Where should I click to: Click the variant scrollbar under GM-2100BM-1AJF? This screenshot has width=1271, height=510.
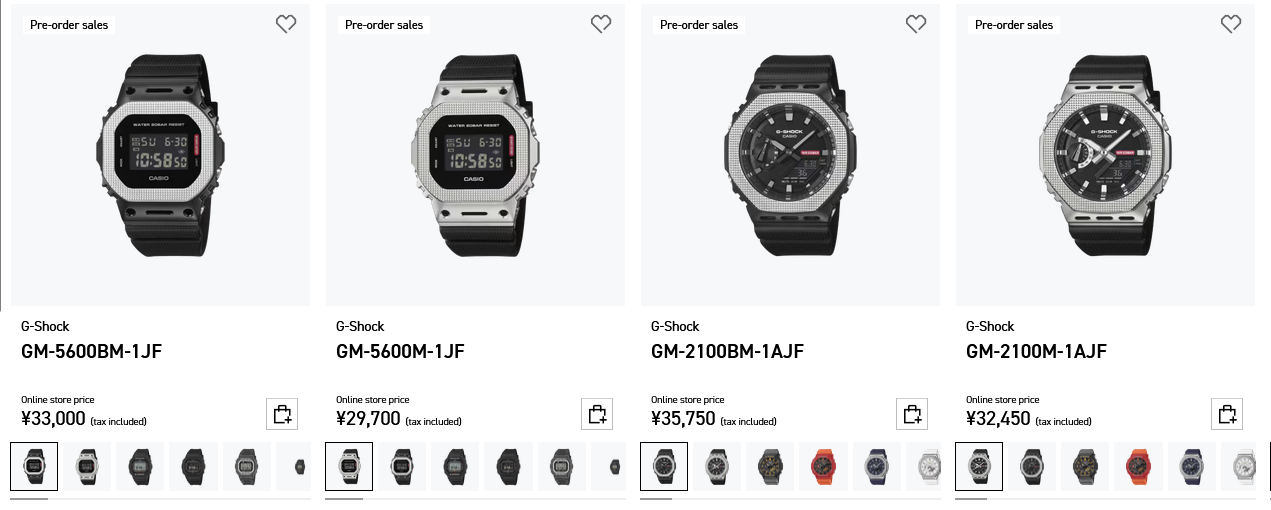[790, 498]
